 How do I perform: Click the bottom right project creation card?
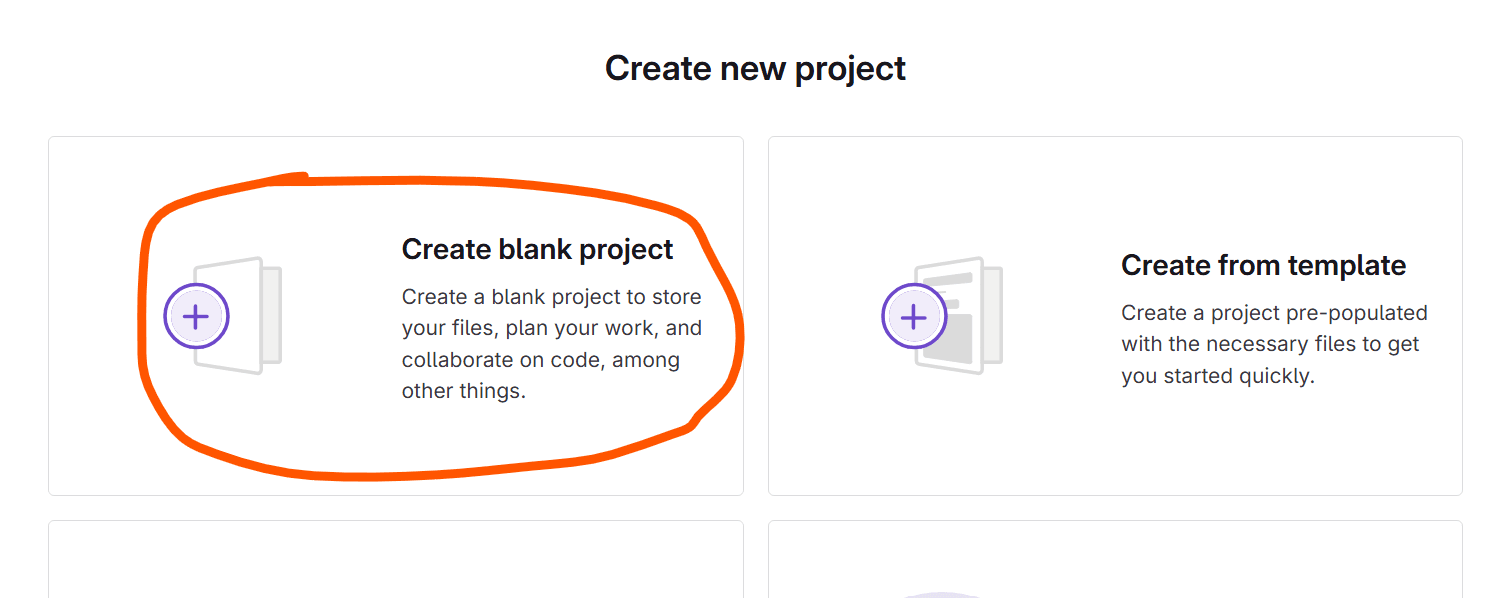click(x=1115, y=560)
